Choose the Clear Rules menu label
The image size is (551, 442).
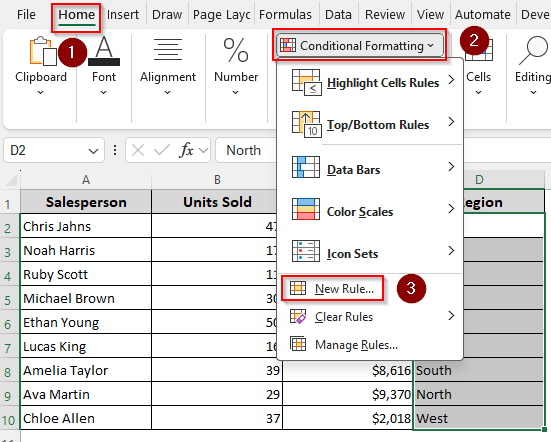point(344,317)
